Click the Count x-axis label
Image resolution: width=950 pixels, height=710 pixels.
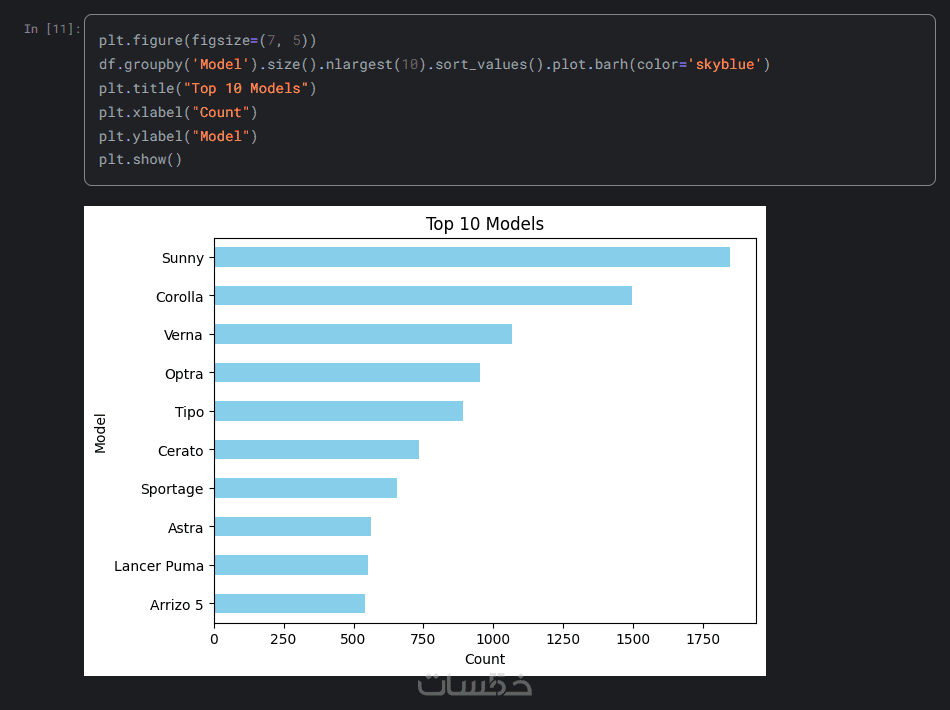485,659
